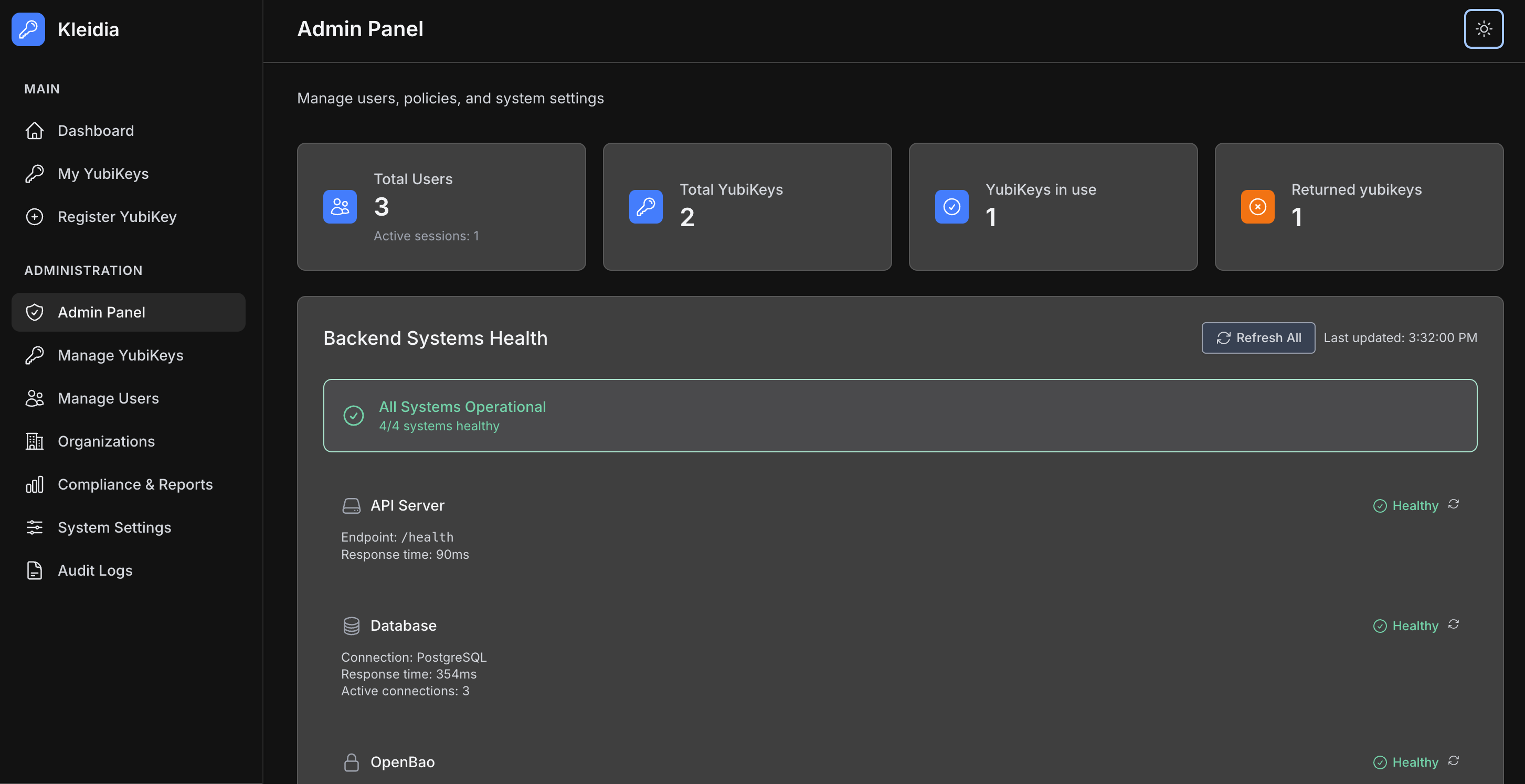This screenshot has width=1525, height=784.
Task: Click the orange Returned yubikeys icon
Action: (x=1257, y=207)
